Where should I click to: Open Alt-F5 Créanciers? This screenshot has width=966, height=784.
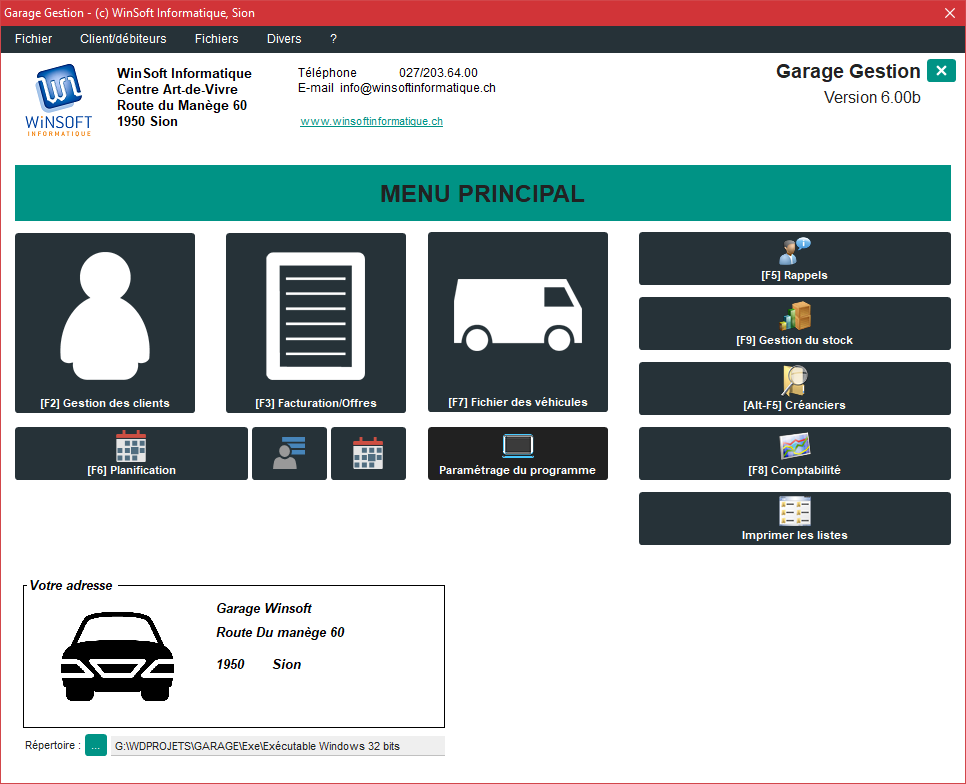[x=795, y=389]
